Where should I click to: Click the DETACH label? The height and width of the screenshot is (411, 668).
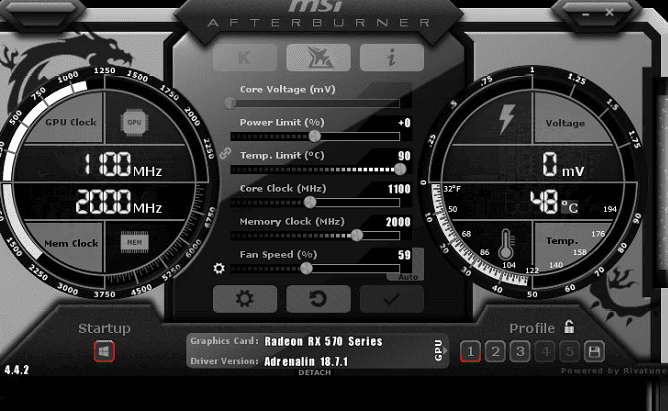point(315,373)
